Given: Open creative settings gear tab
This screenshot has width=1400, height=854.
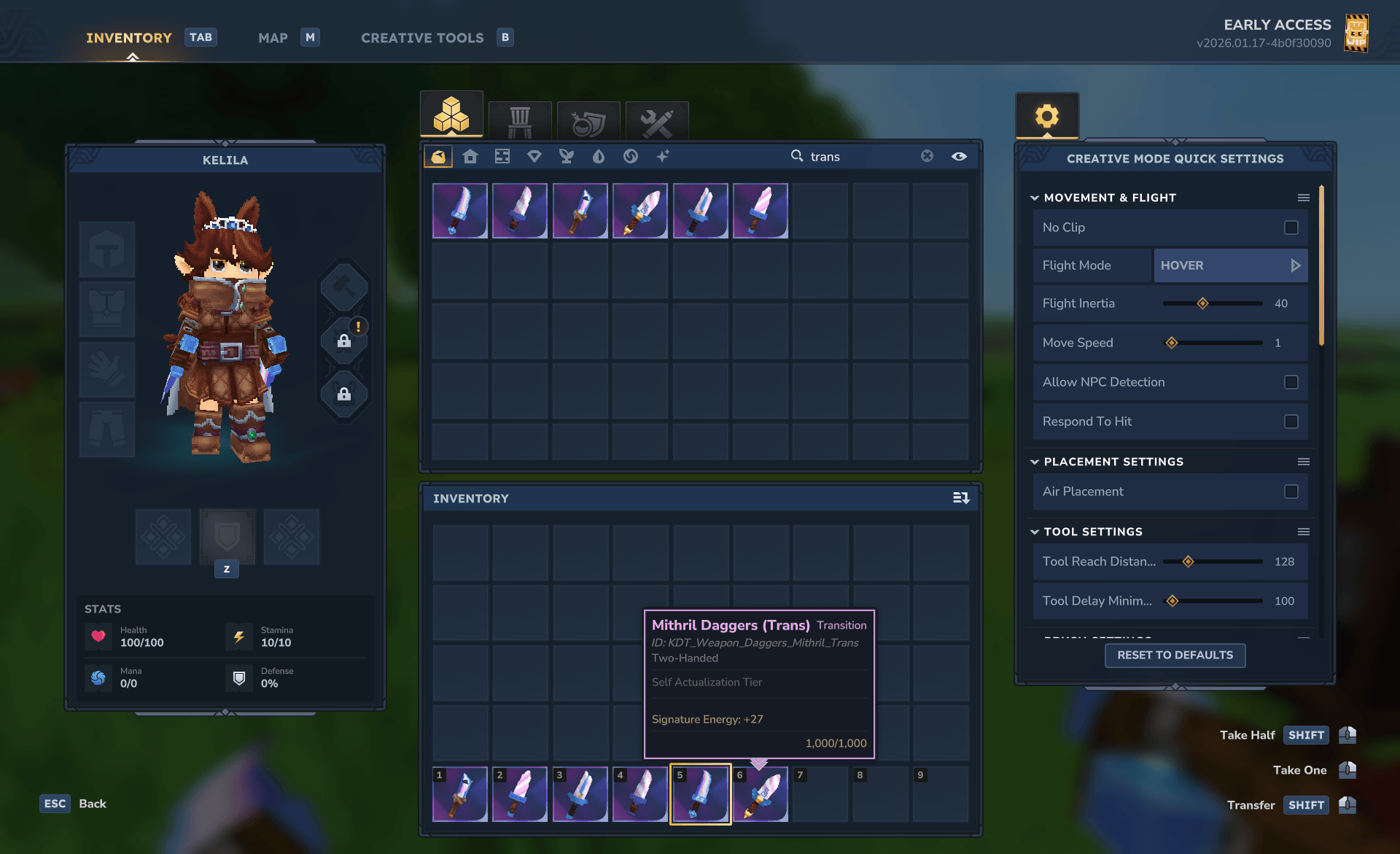Looking at the screenshot, I should pyautogui.click(x=1047, y=116).
